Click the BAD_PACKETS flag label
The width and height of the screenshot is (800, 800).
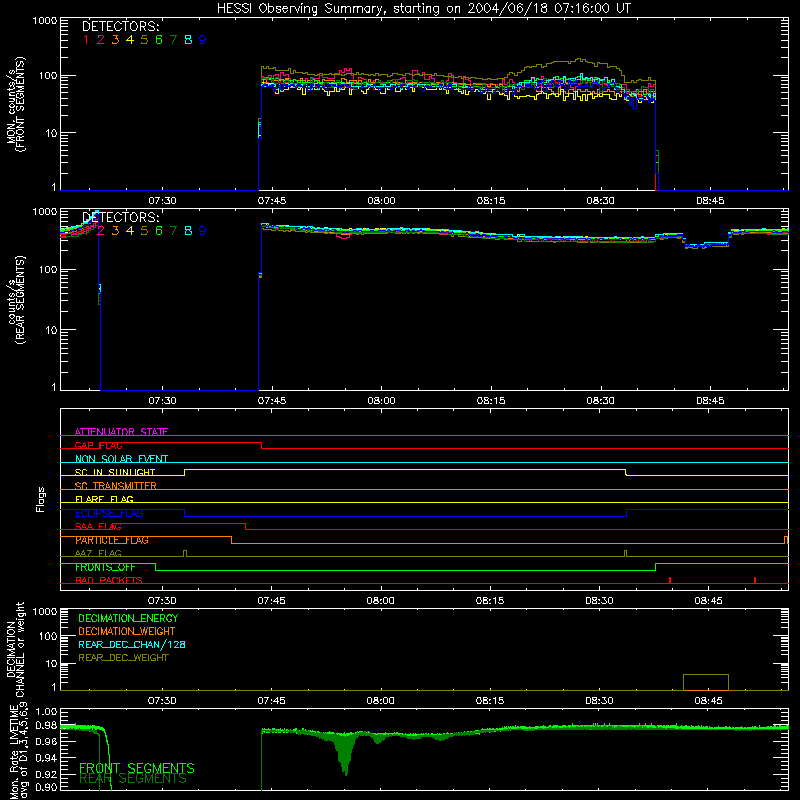click(x=109, y=580)
